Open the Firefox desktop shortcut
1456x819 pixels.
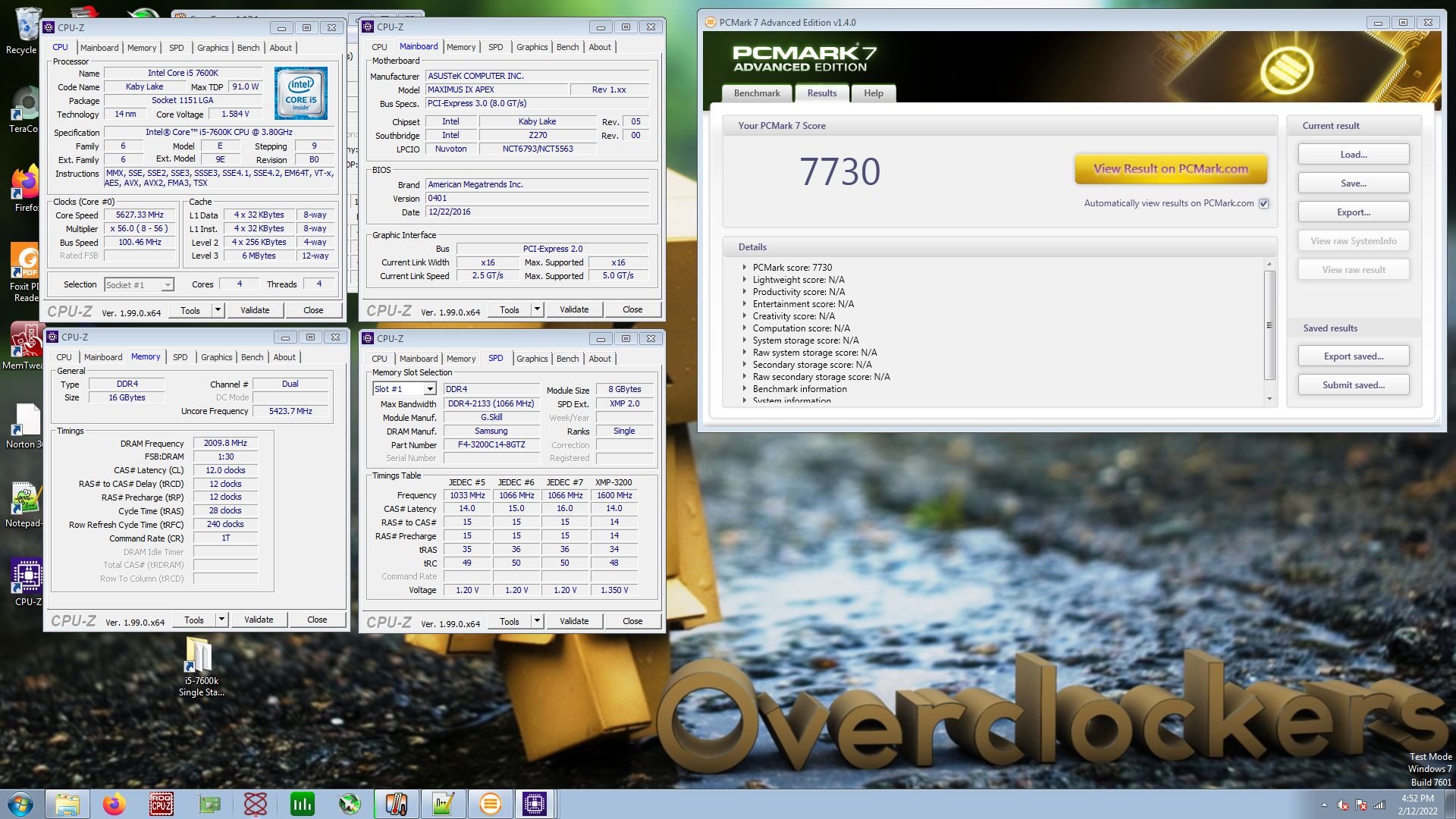click(x=24, y=188)
